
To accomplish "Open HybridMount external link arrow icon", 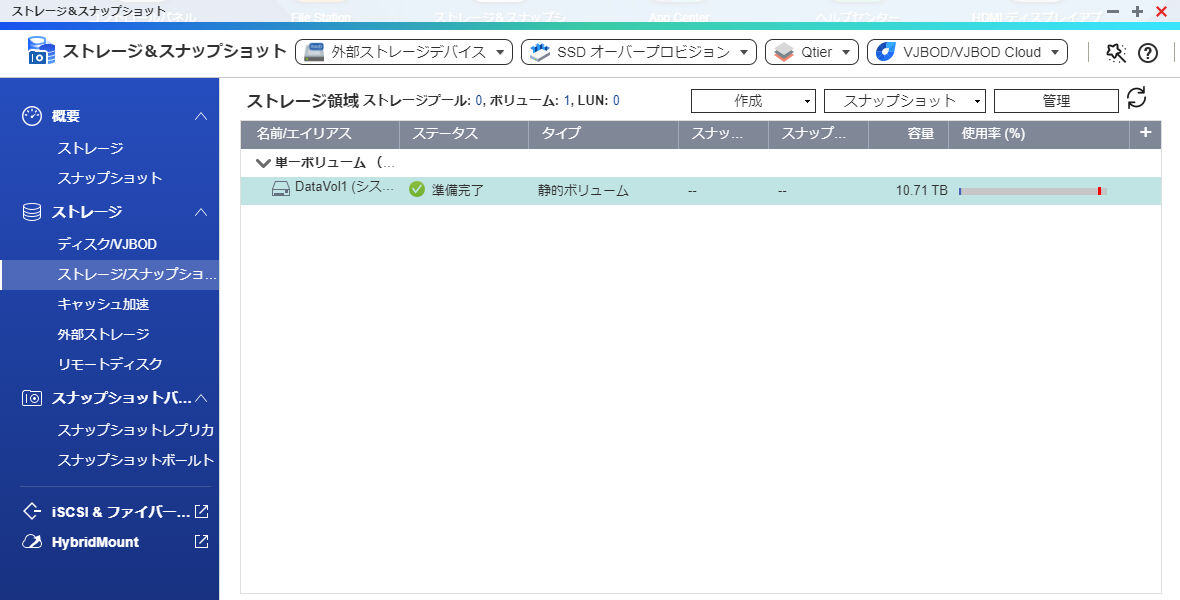I will 201,541.
